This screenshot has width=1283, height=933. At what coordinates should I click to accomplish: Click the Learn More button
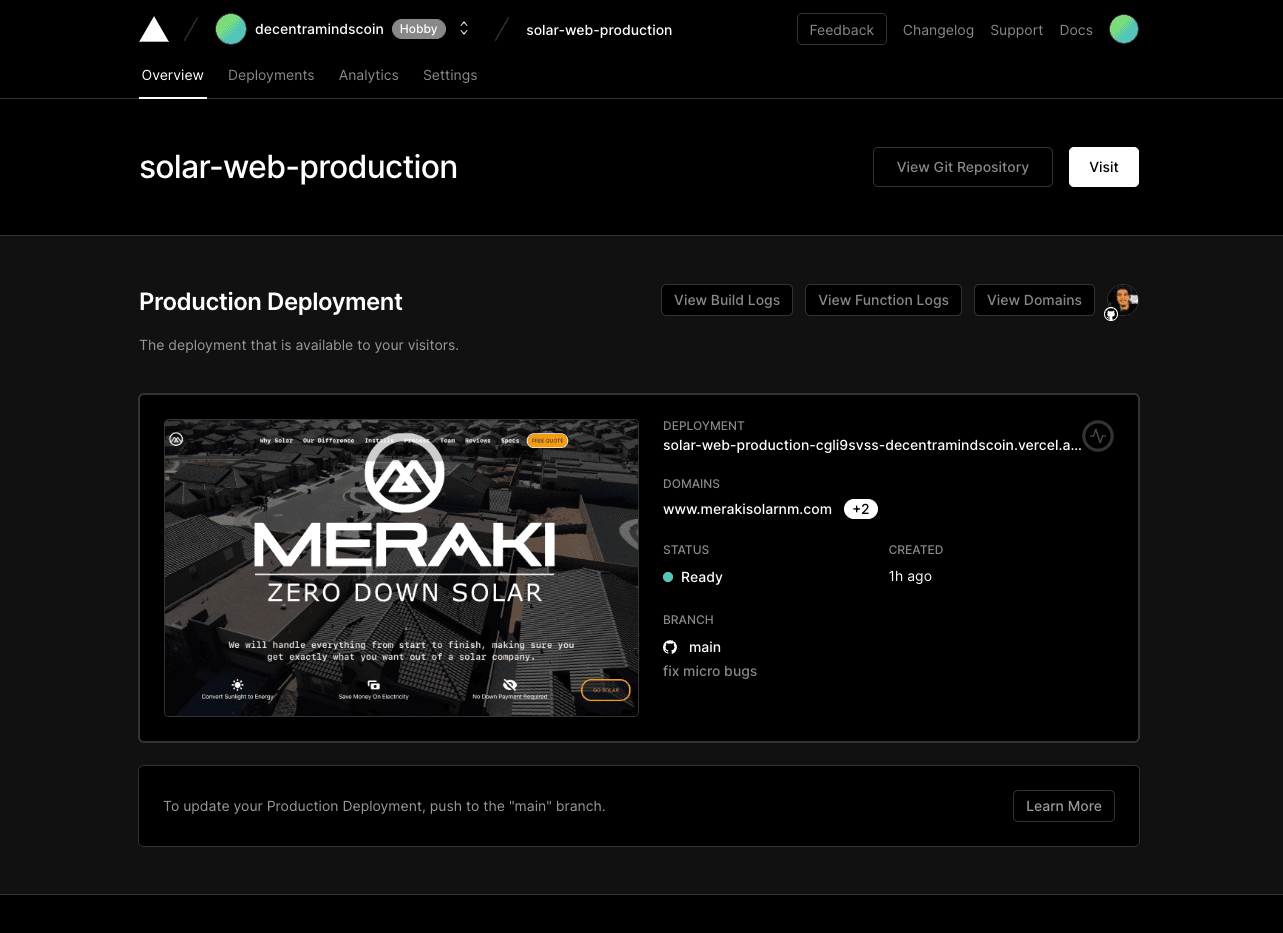(x=1063, y=806)
